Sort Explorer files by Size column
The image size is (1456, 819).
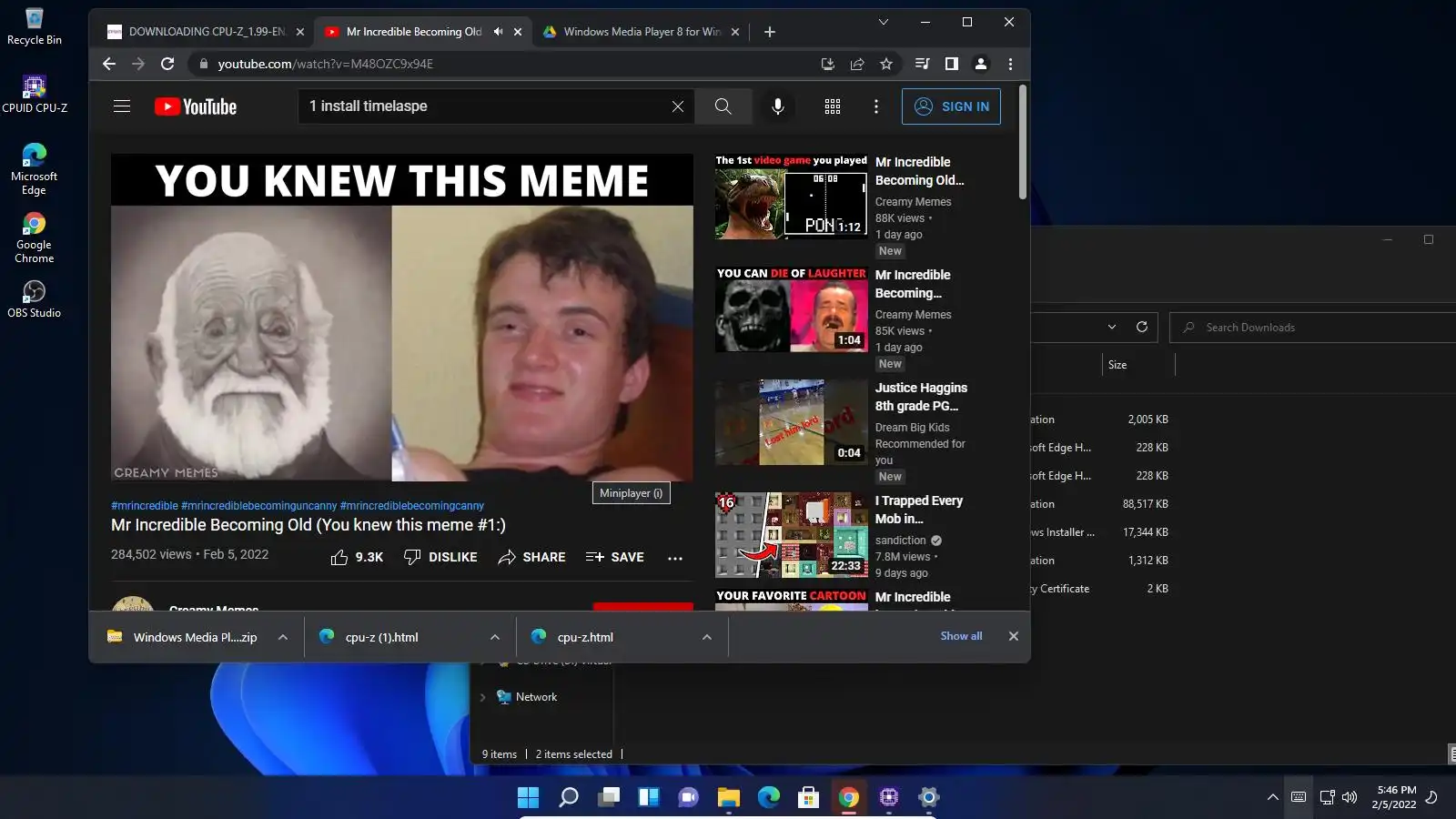tap(1117, 365)
